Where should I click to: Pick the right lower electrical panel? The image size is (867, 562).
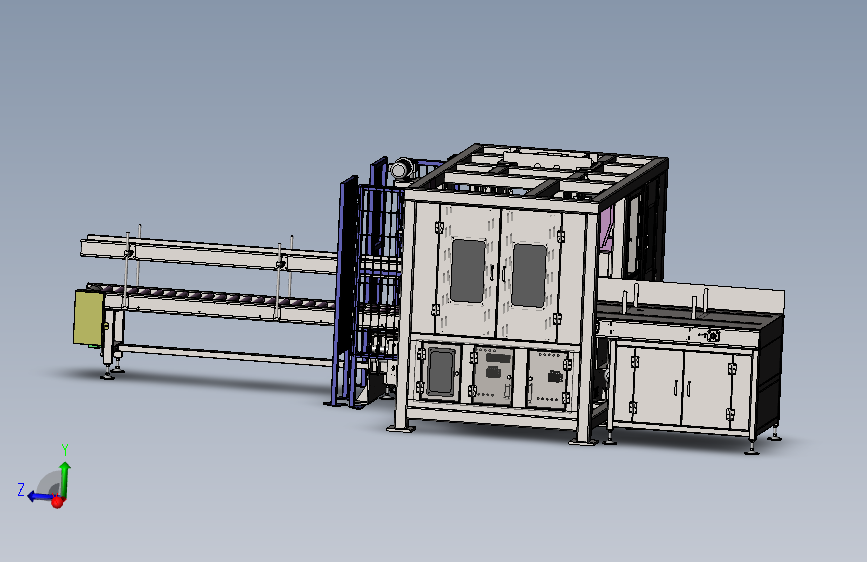click(x=548, y=379)
